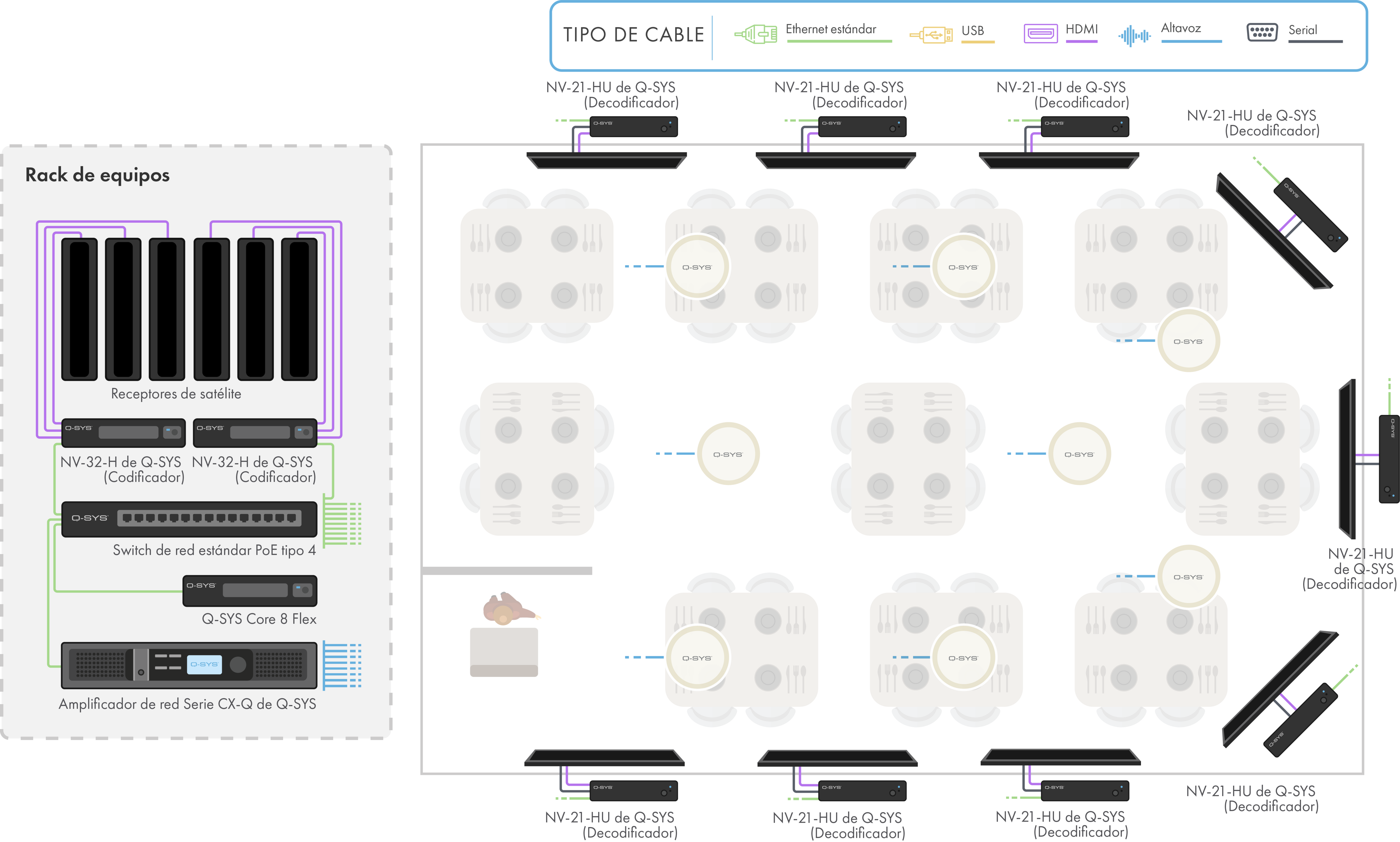
Task: Select the center-right Q-SYS ceiling speaker
Action: click(x=1079, y=454)
